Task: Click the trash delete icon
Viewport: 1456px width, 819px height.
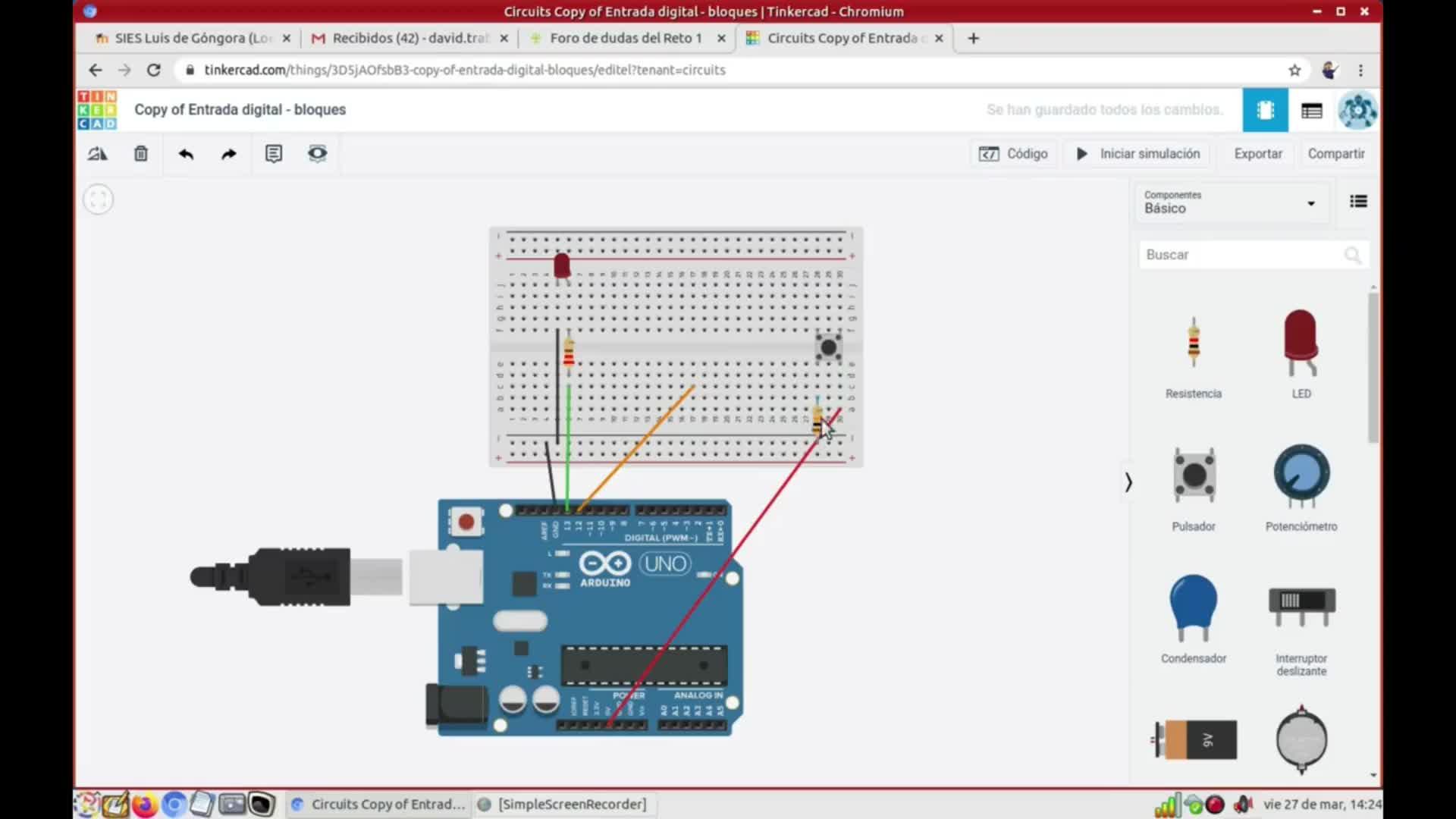Action: pos(141,154)
